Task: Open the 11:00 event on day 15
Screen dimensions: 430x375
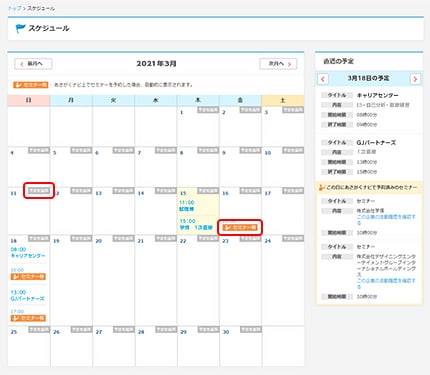Action: tap(187, 206)
